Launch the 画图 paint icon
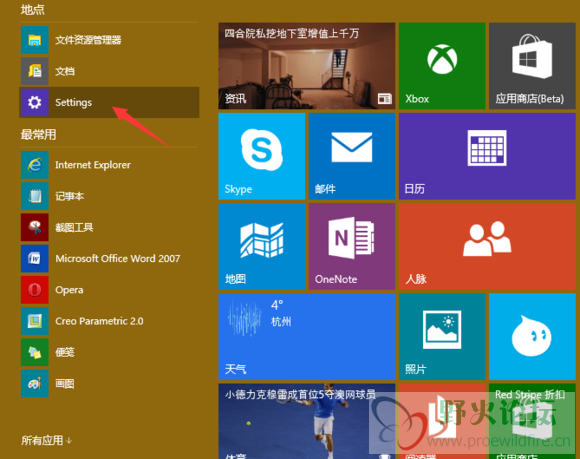Screen dimensions: 580x459 point(34,384)
